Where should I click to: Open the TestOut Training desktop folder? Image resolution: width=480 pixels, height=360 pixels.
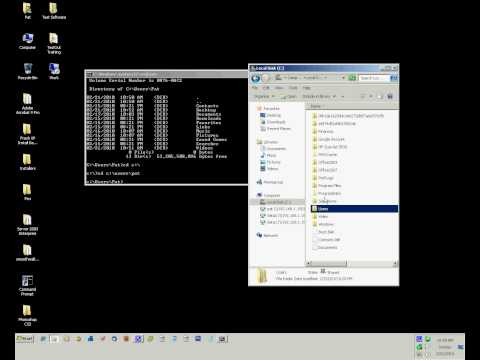(x=54, y=44)
